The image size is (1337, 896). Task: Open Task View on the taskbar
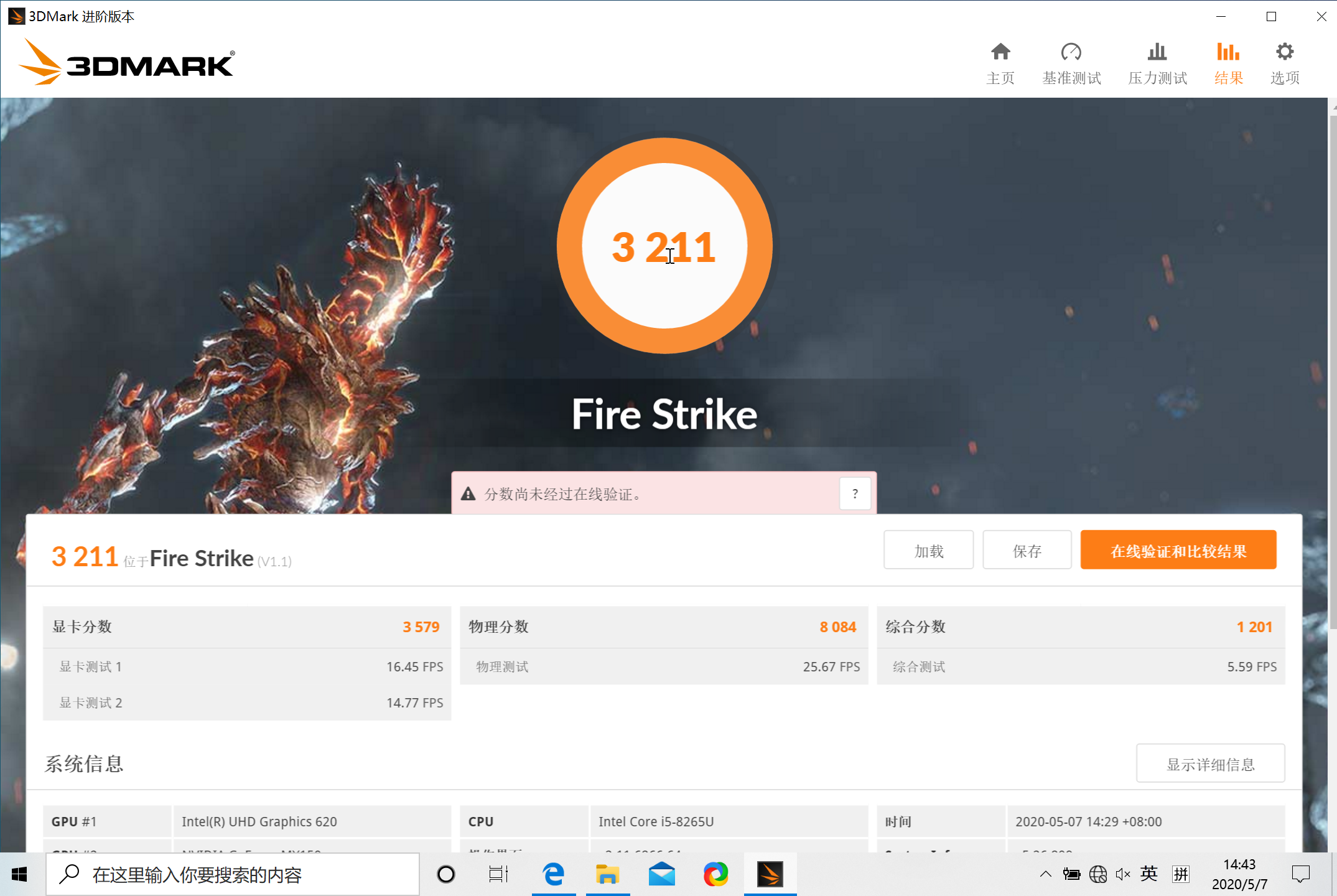click(498, 875)
